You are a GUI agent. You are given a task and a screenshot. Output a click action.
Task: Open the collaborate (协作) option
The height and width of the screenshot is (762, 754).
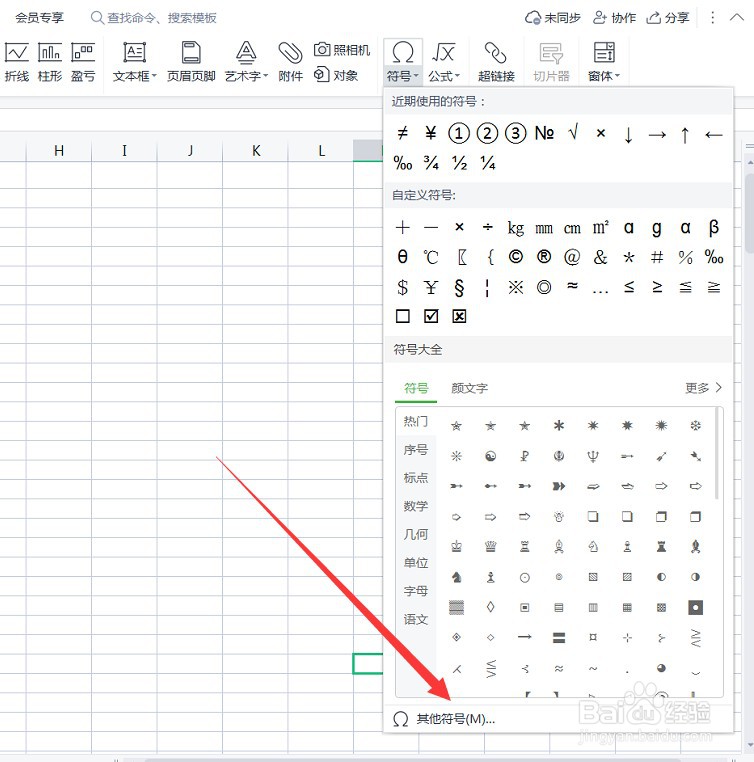click(615, 18)
